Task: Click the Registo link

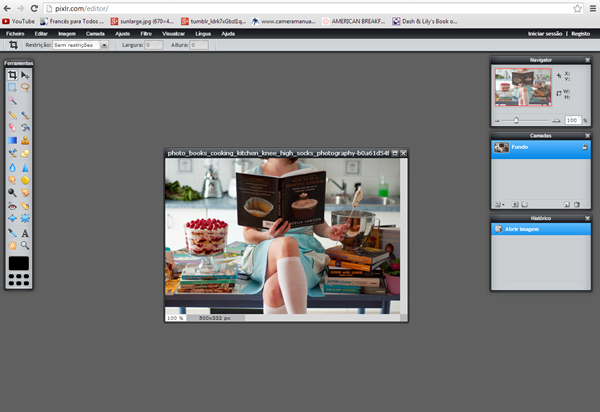Action: click(x=582, y=33)
